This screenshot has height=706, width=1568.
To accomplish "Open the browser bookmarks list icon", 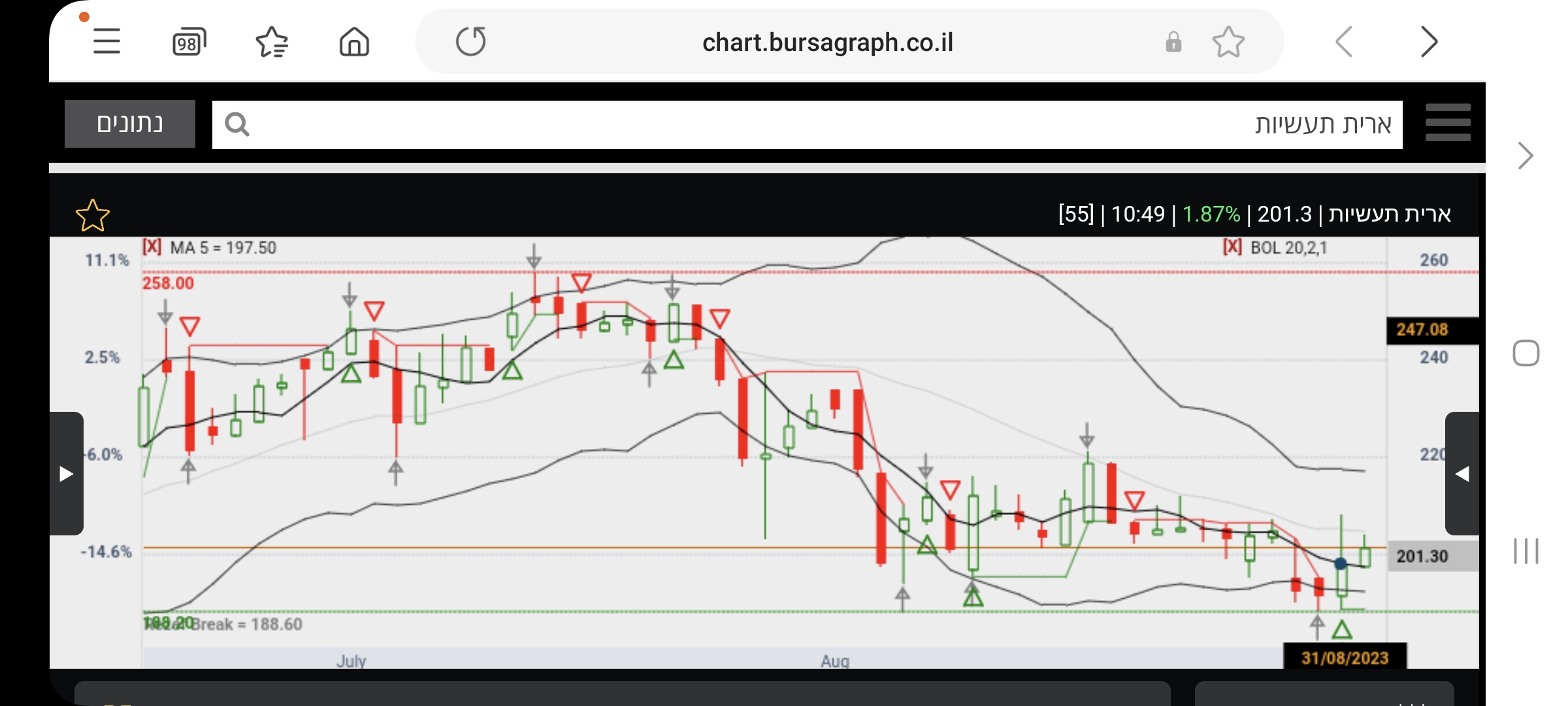I will (x=272, y=42).
